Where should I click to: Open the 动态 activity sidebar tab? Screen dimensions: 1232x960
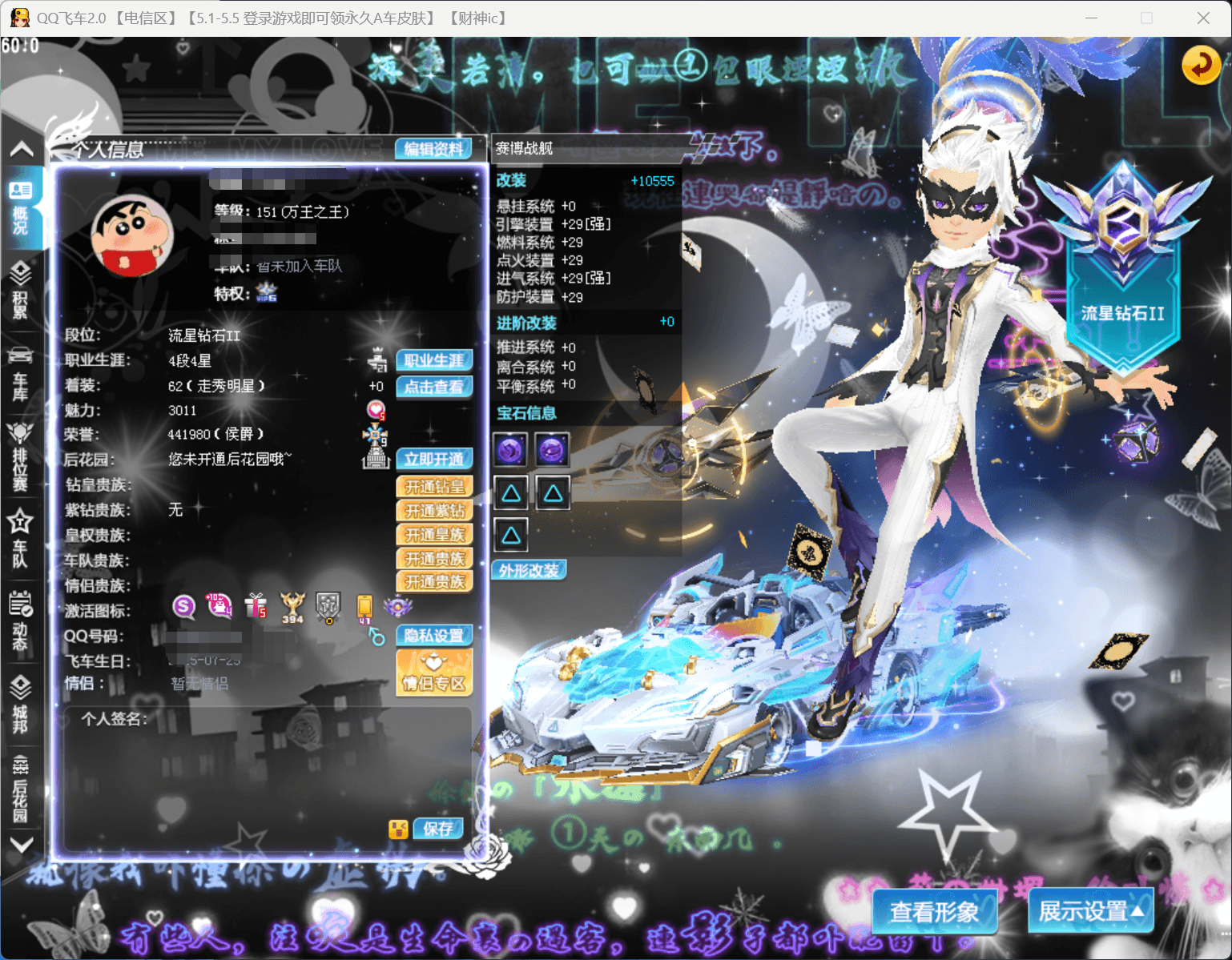pos(20,622)
